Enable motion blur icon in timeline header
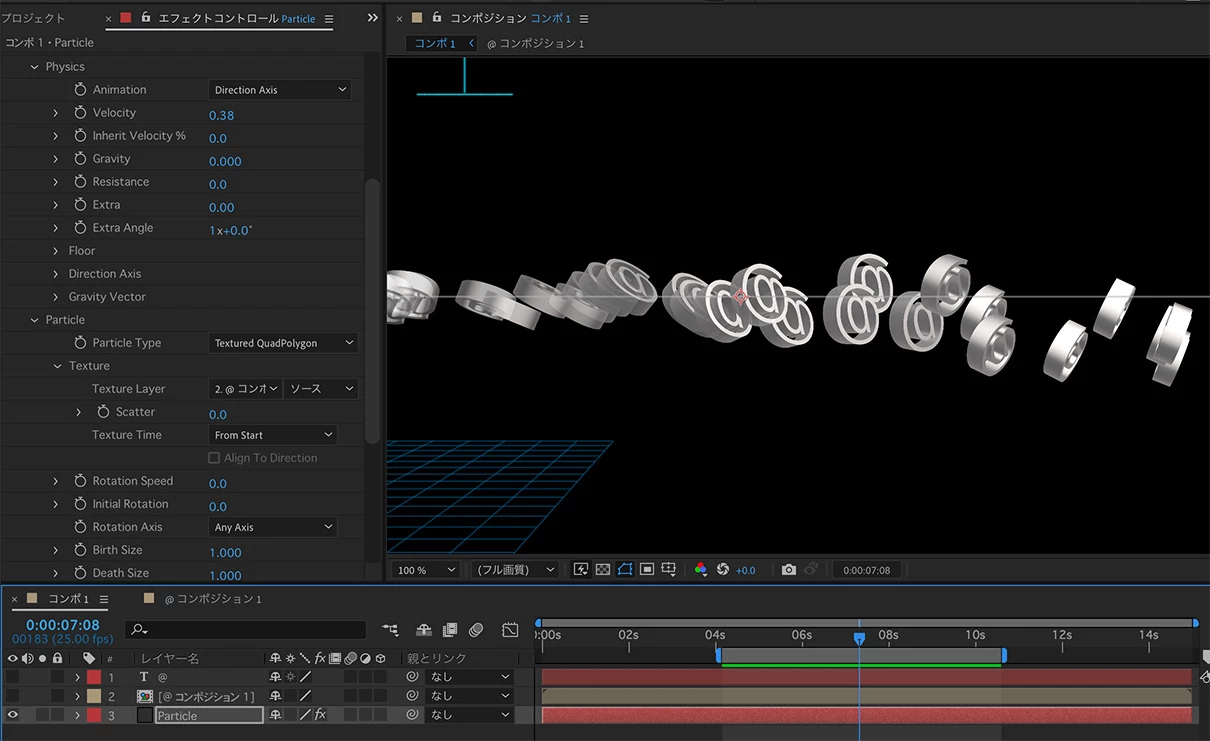This screenshot has height=741, width=1210. pos(476,630)
